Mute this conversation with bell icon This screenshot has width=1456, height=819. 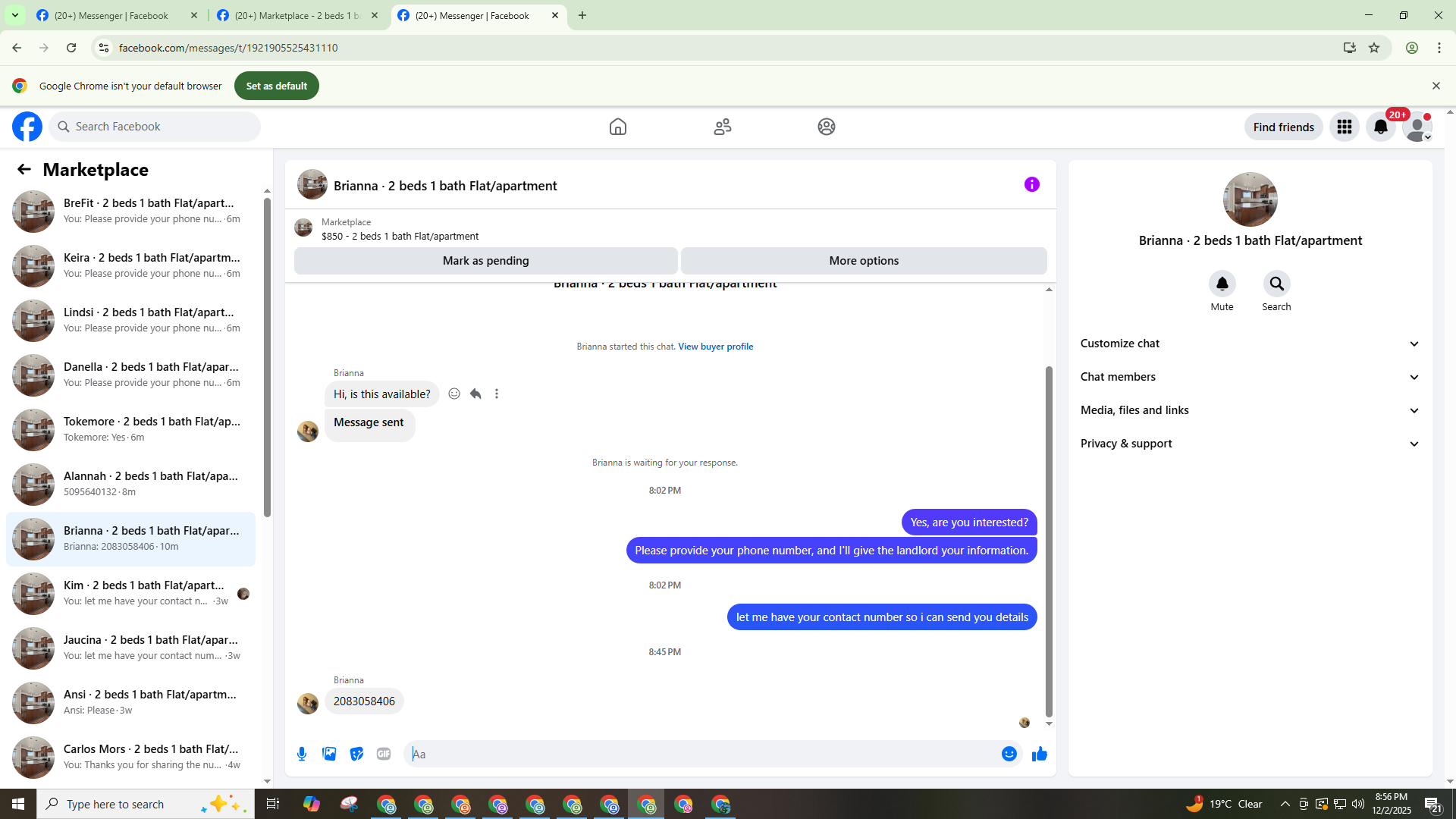[x=1222, y=284]
